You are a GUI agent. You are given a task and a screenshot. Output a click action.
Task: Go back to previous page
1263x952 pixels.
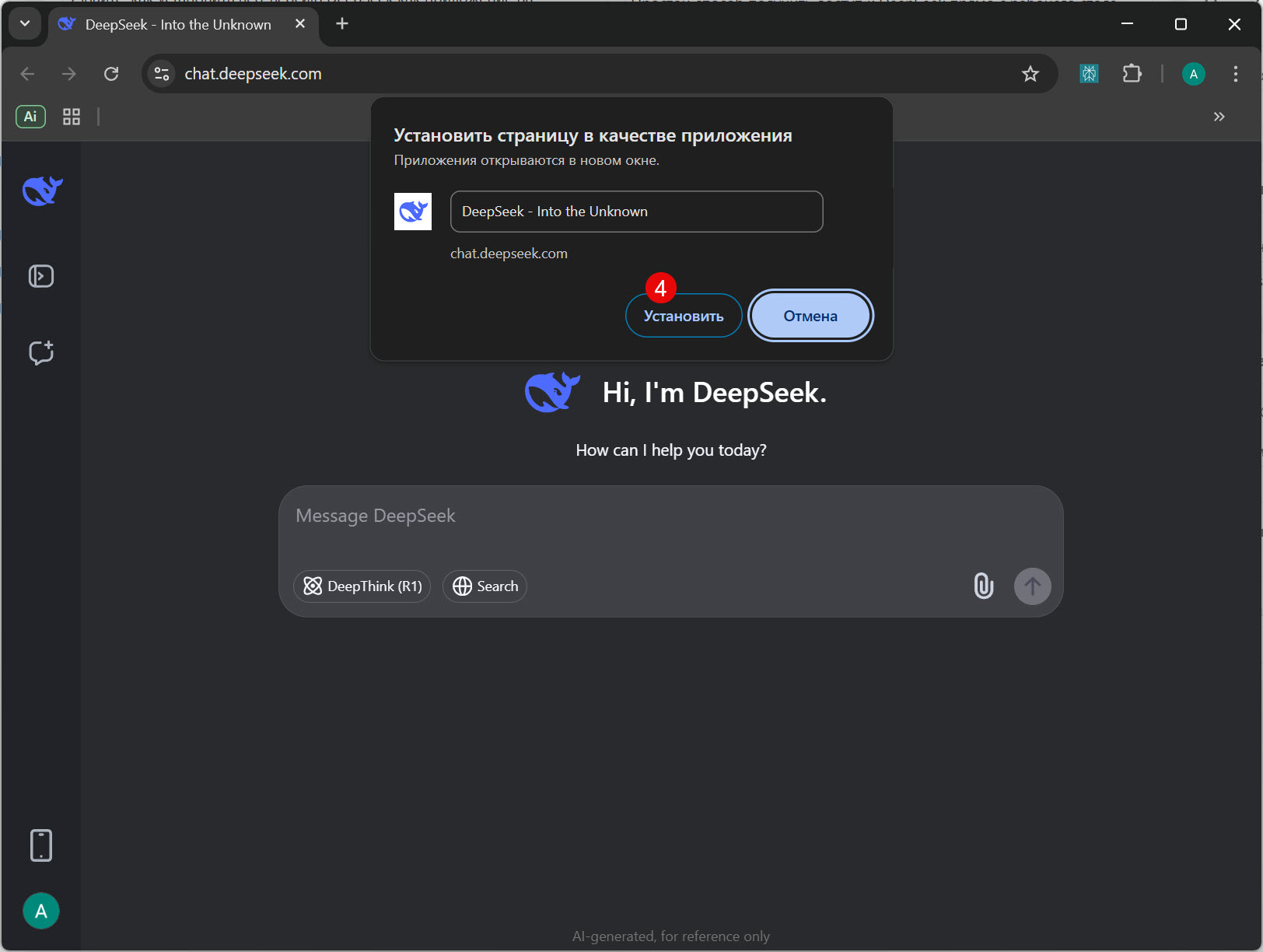[x=27, y=74]
